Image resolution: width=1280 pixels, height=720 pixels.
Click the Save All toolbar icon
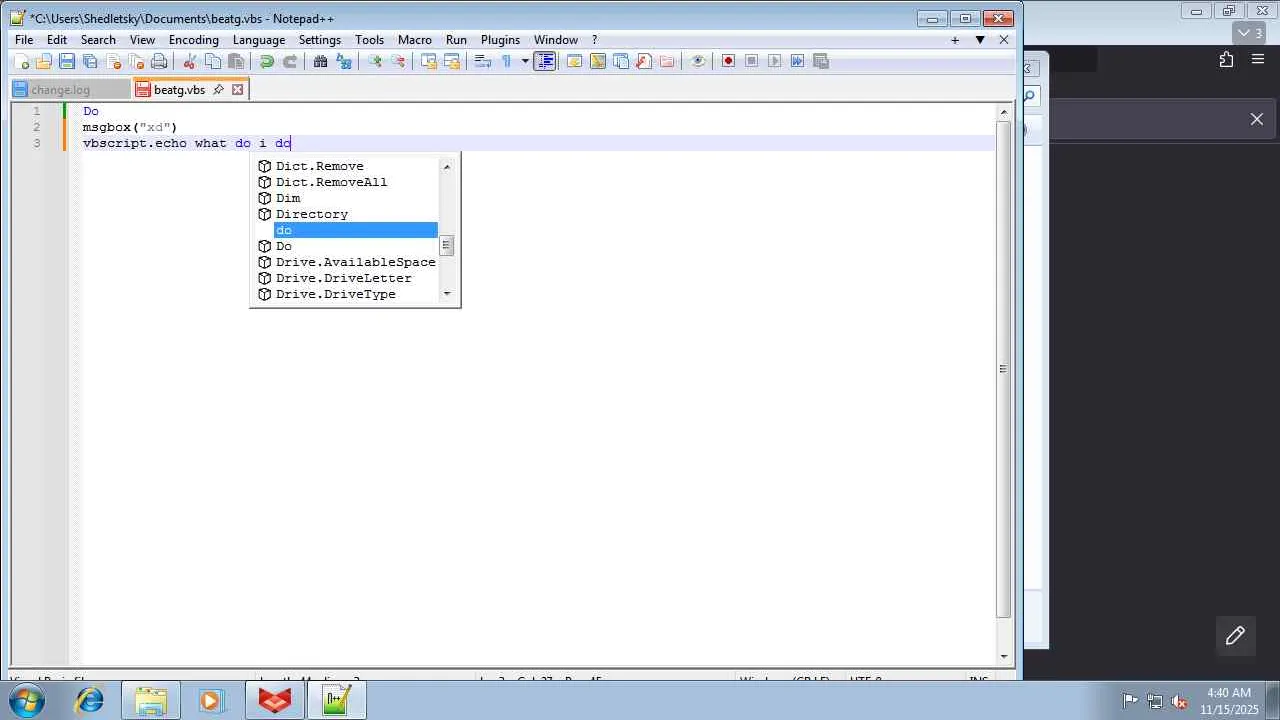90,61
